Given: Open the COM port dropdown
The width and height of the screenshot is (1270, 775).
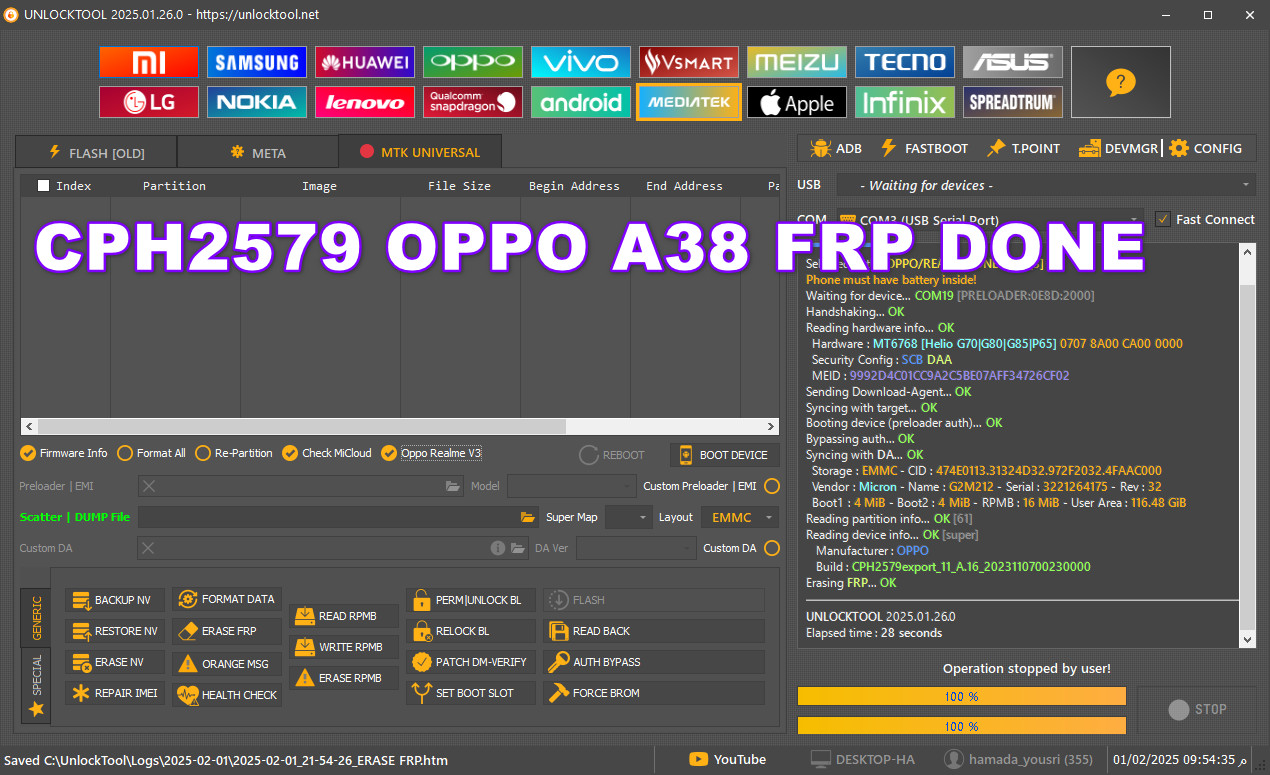Looking at the screenshot, I should coord(990,220).
